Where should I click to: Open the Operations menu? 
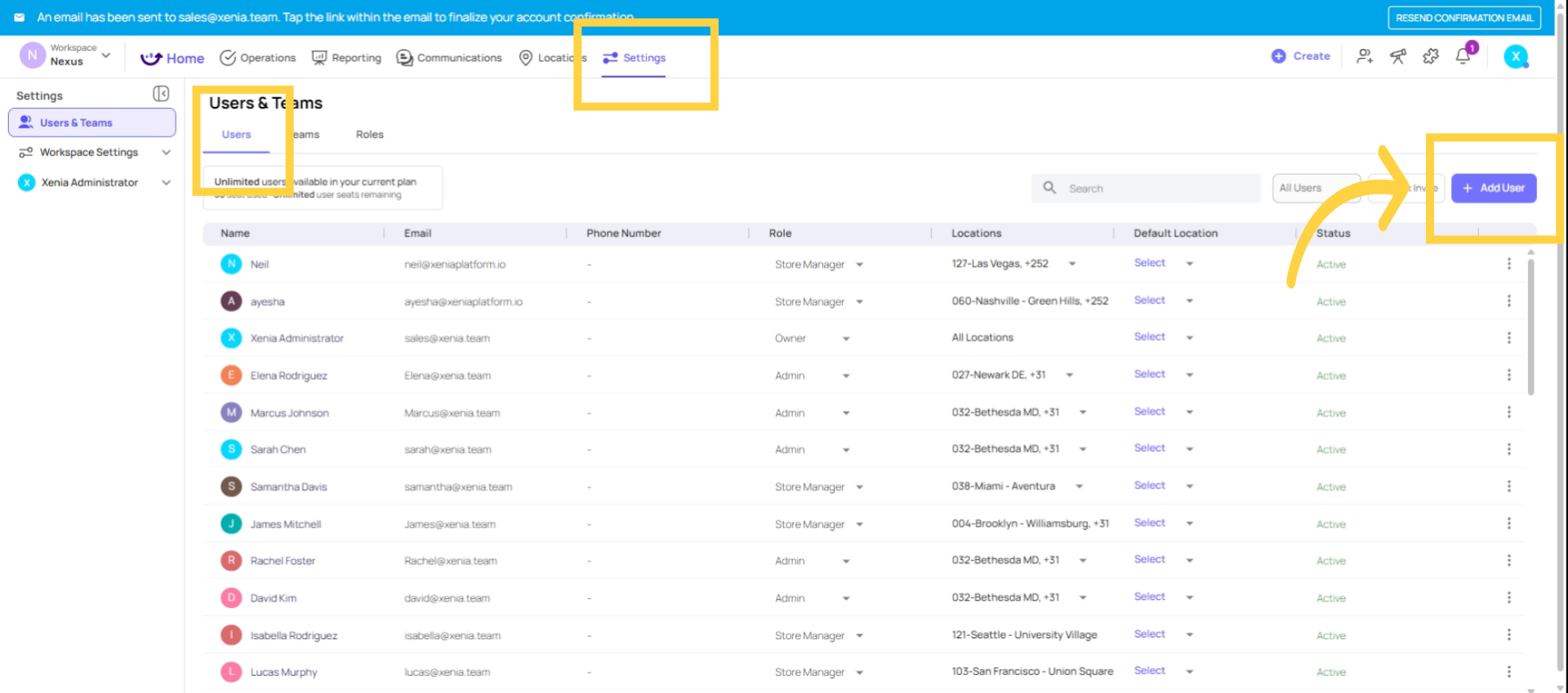pos(258,58)
